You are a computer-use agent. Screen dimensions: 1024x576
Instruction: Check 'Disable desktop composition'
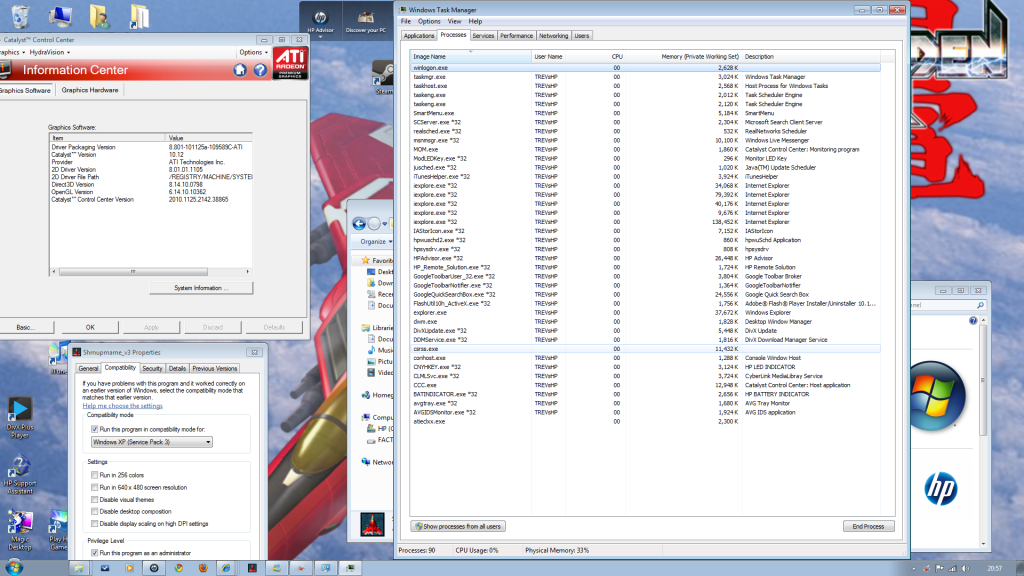[95, 511]
